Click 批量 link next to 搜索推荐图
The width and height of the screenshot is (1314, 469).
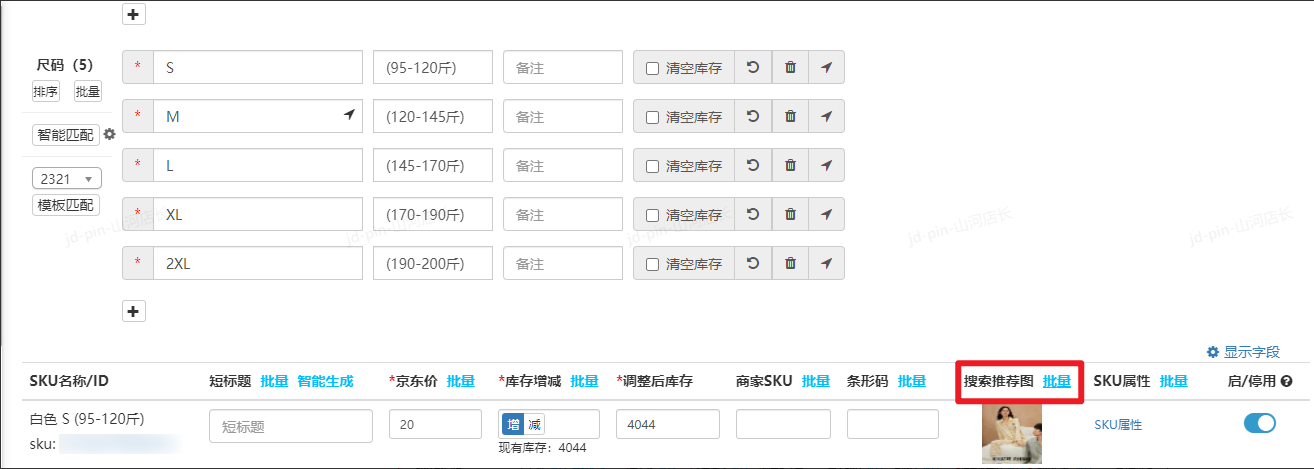(x=1056, y=381)
